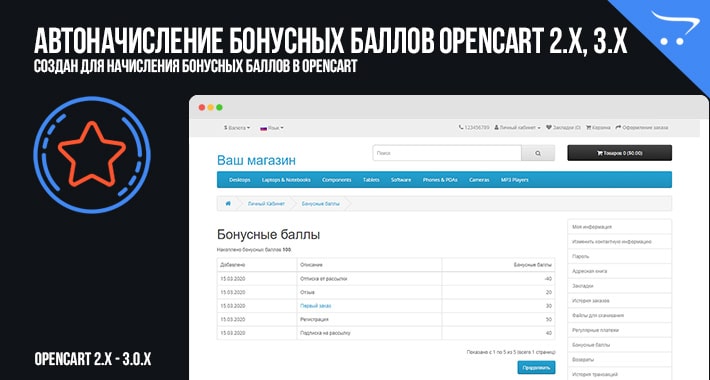710x380 pixels.
Task: Open the Закладки (0) wishlist link
Action: 563,128
